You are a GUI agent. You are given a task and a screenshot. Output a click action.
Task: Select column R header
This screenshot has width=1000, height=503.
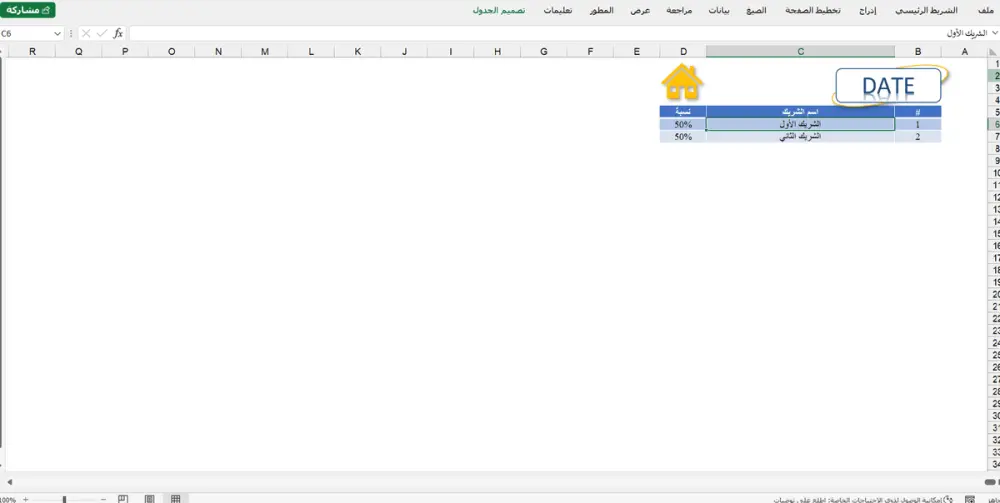[x=32, y=52]
